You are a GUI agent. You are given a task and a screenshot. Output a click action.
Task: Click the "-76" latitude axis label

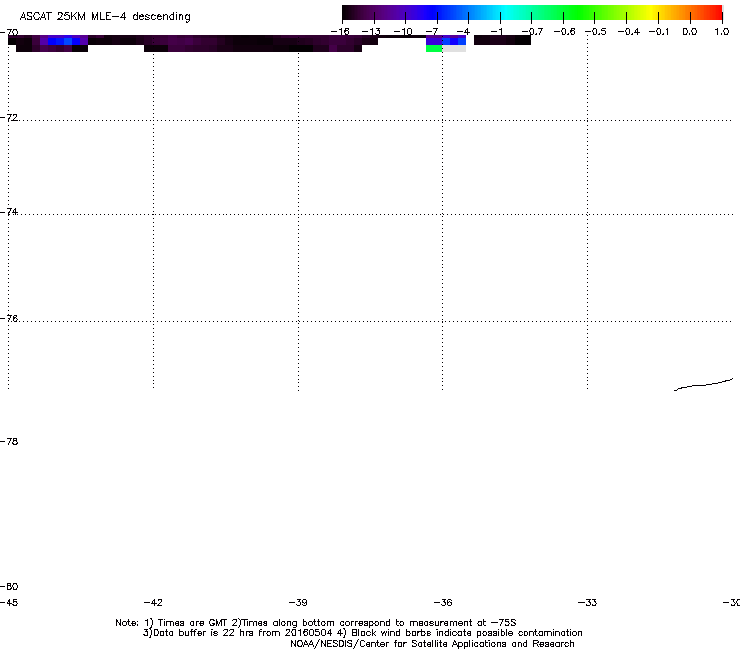point(9,318)
